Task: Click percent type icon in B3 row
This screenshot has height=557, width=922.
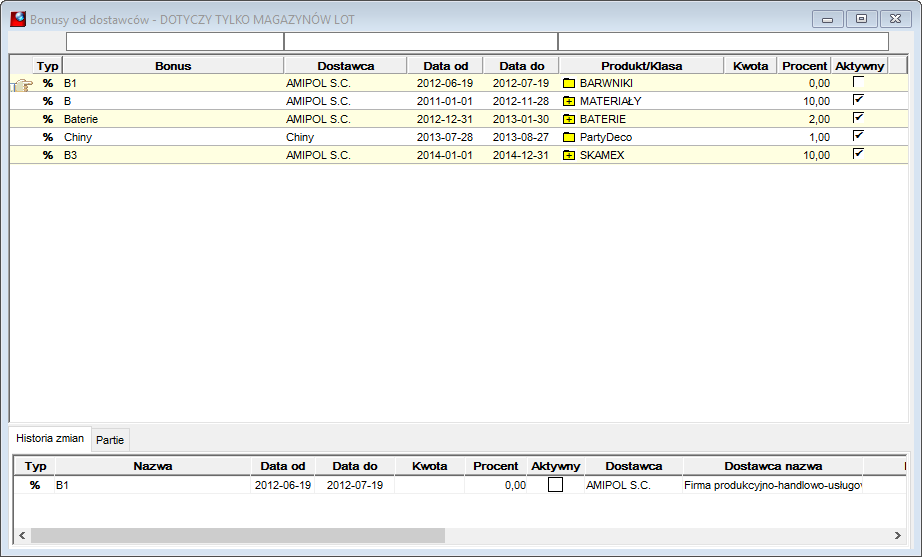Action: [x=48, y=155]
